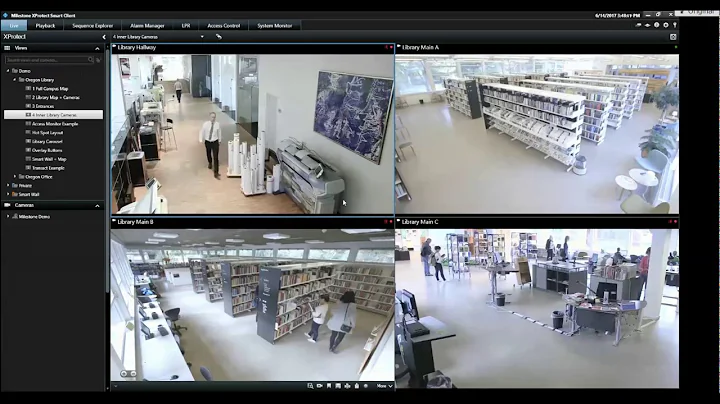
Task: Toggle full screen with the top-right button
Action: pyautogui.click(x=673, y=37)
